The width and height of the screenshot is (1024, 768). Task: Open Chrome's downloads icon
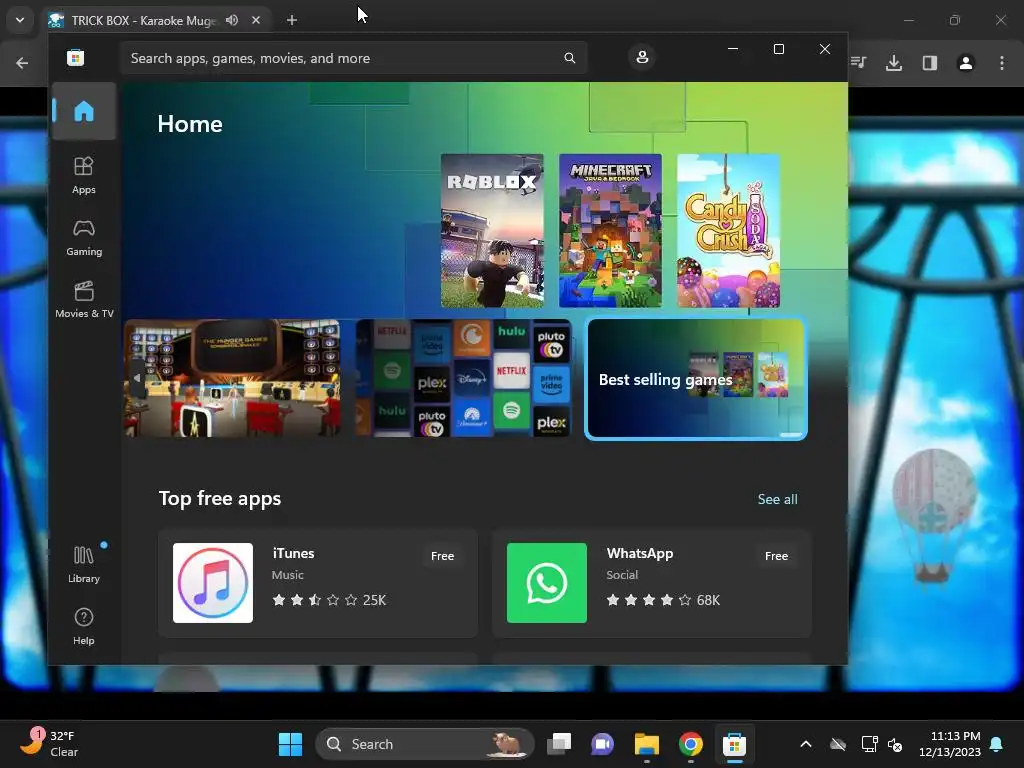pos(894,63)
